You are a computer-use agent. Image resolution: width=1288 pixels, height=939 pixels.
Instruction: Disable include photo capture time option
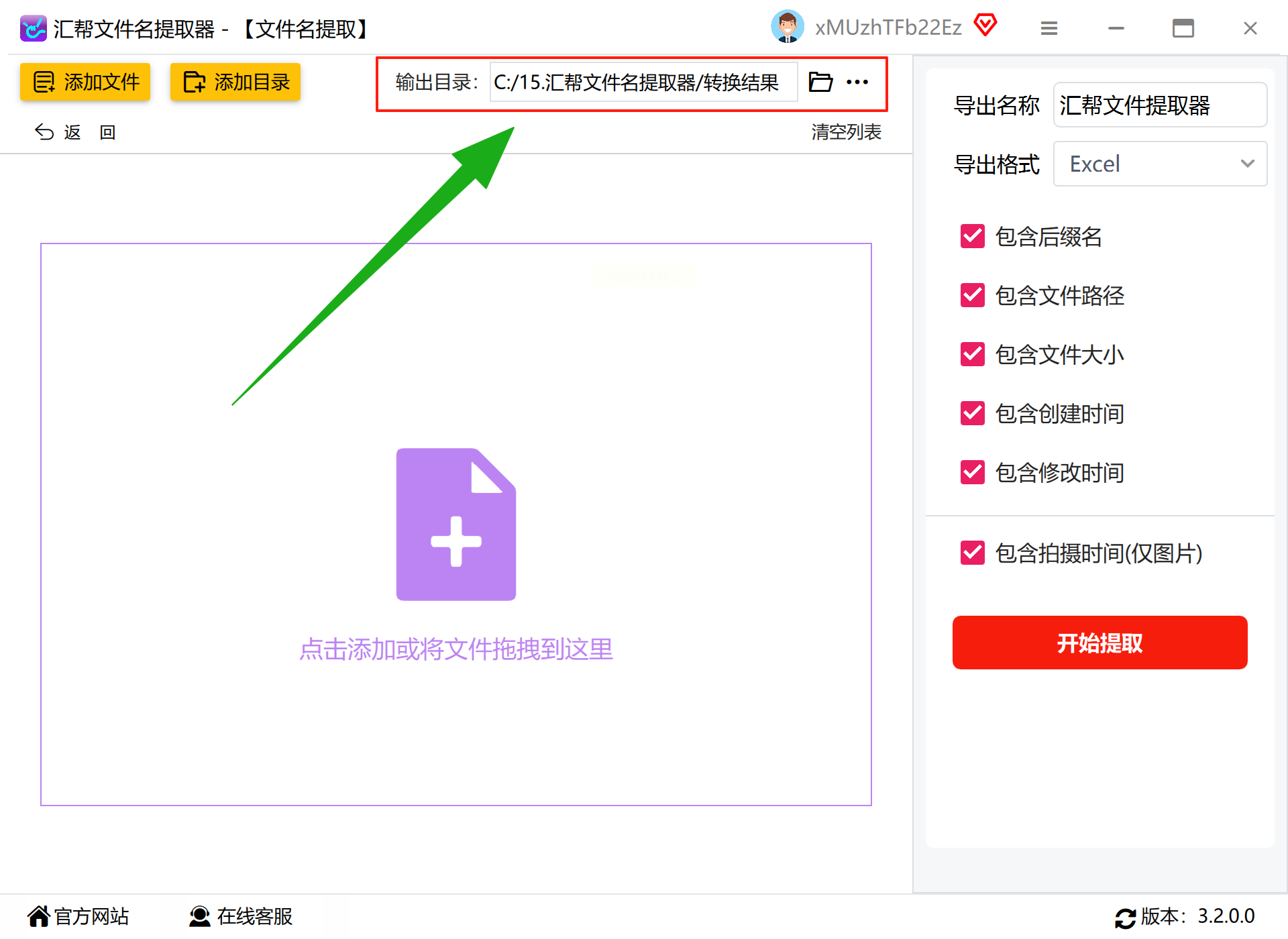pyautogui.click(x=973, y=553)
